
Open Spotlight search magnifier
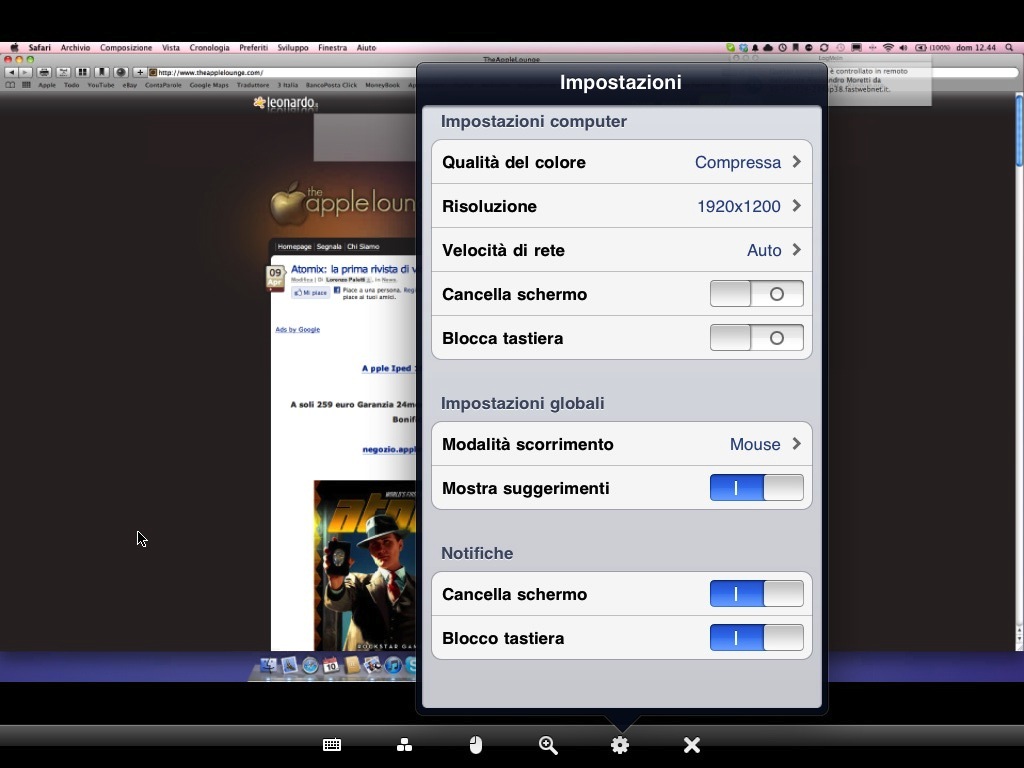pos(1010,48)
